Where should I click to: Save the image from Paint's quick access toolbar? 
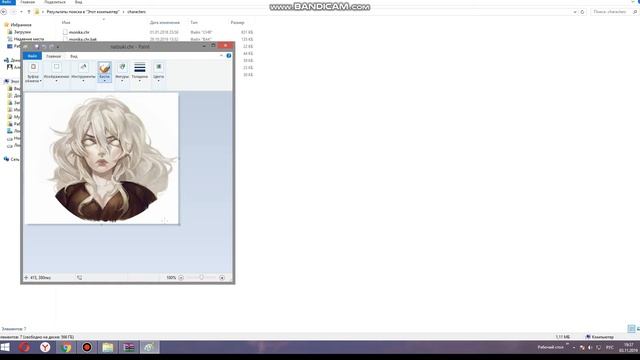pos(36,47)
